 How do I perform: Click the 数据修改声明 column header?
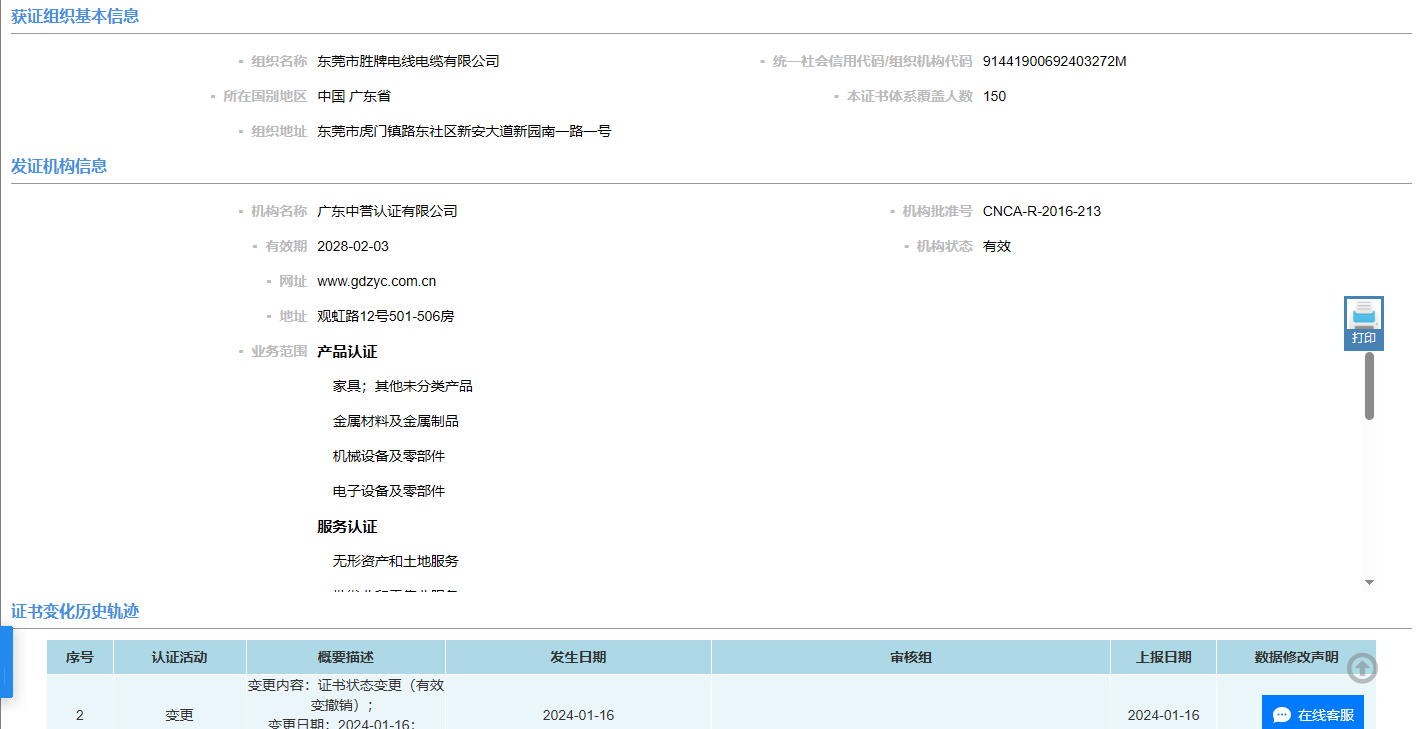[1295, 657]
